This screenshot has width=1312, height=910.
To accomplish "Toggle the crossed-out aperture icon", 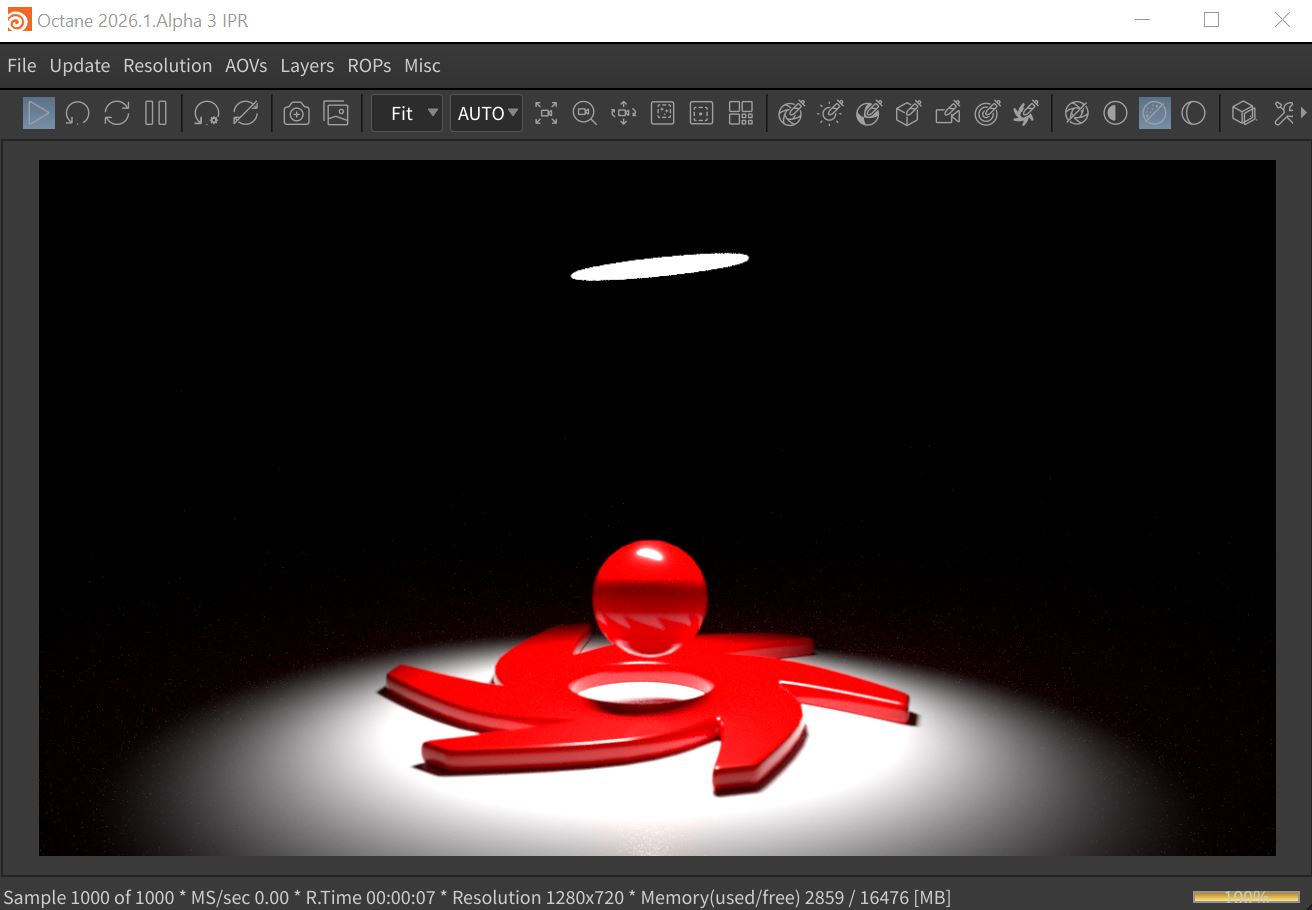I will click(1076, 113).
